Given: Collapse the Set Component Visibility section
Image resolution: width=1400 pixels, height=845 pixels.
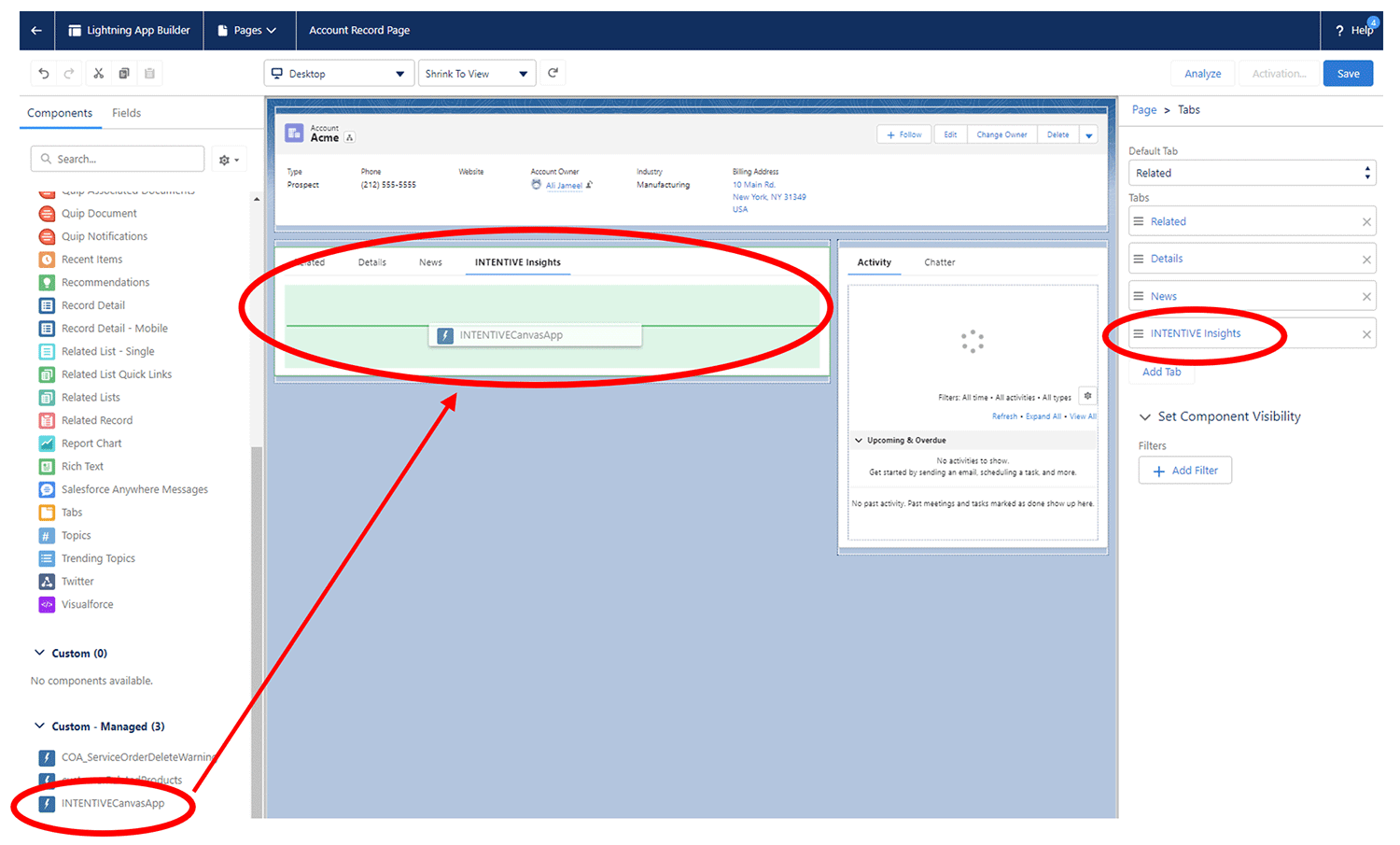Looking at the screenshot, I should (1145, 417).
